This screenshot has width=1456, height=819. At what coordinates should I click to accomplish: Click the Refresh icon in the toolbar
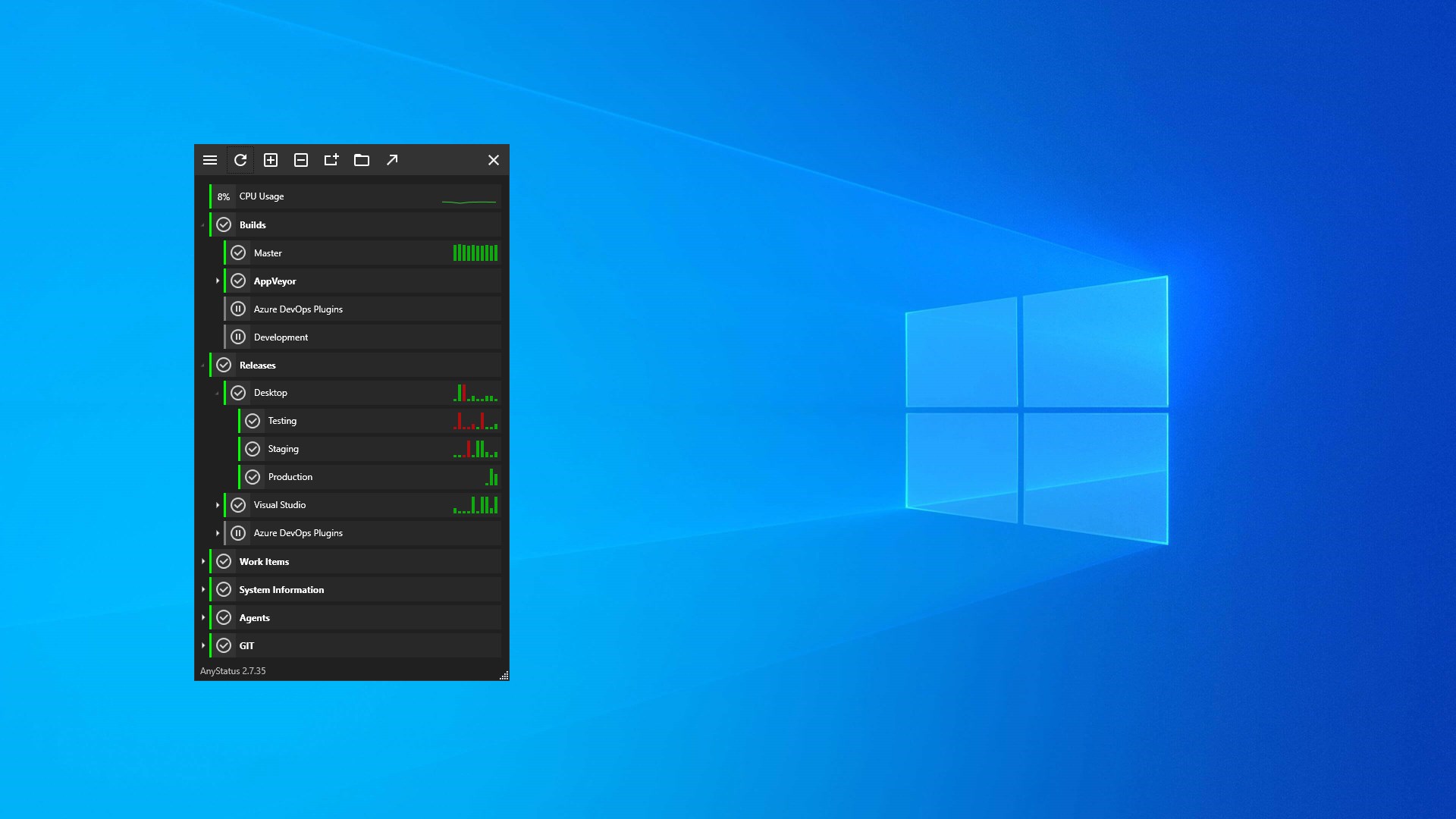click(x=240, y=160)
